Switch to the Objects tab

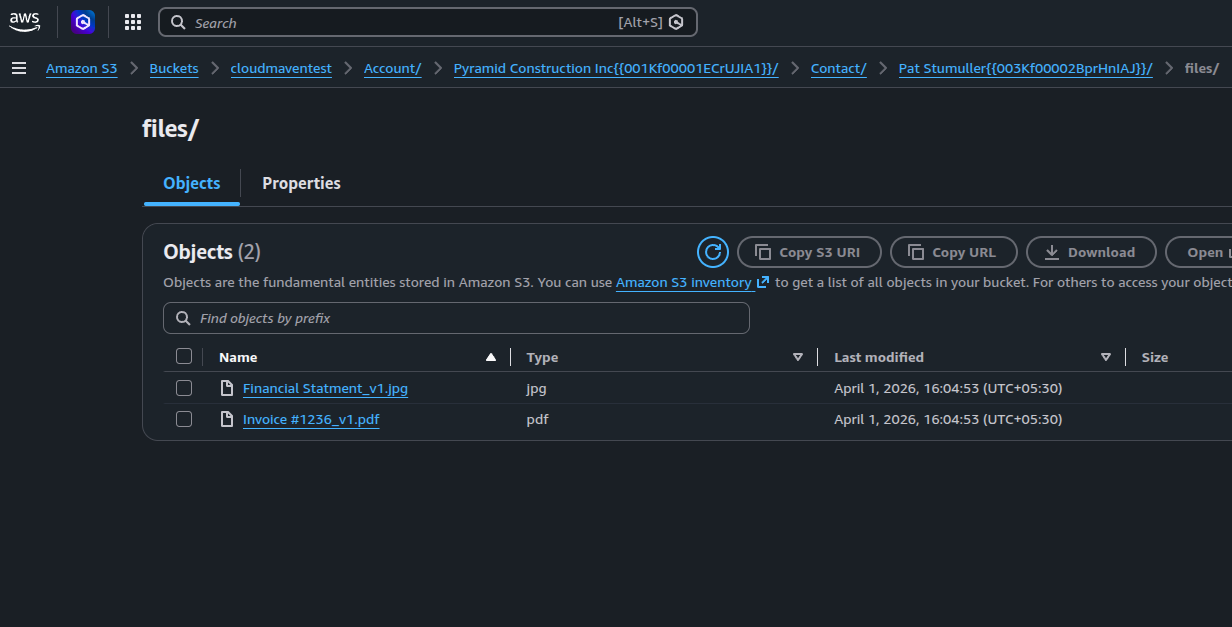click(192, 183)
